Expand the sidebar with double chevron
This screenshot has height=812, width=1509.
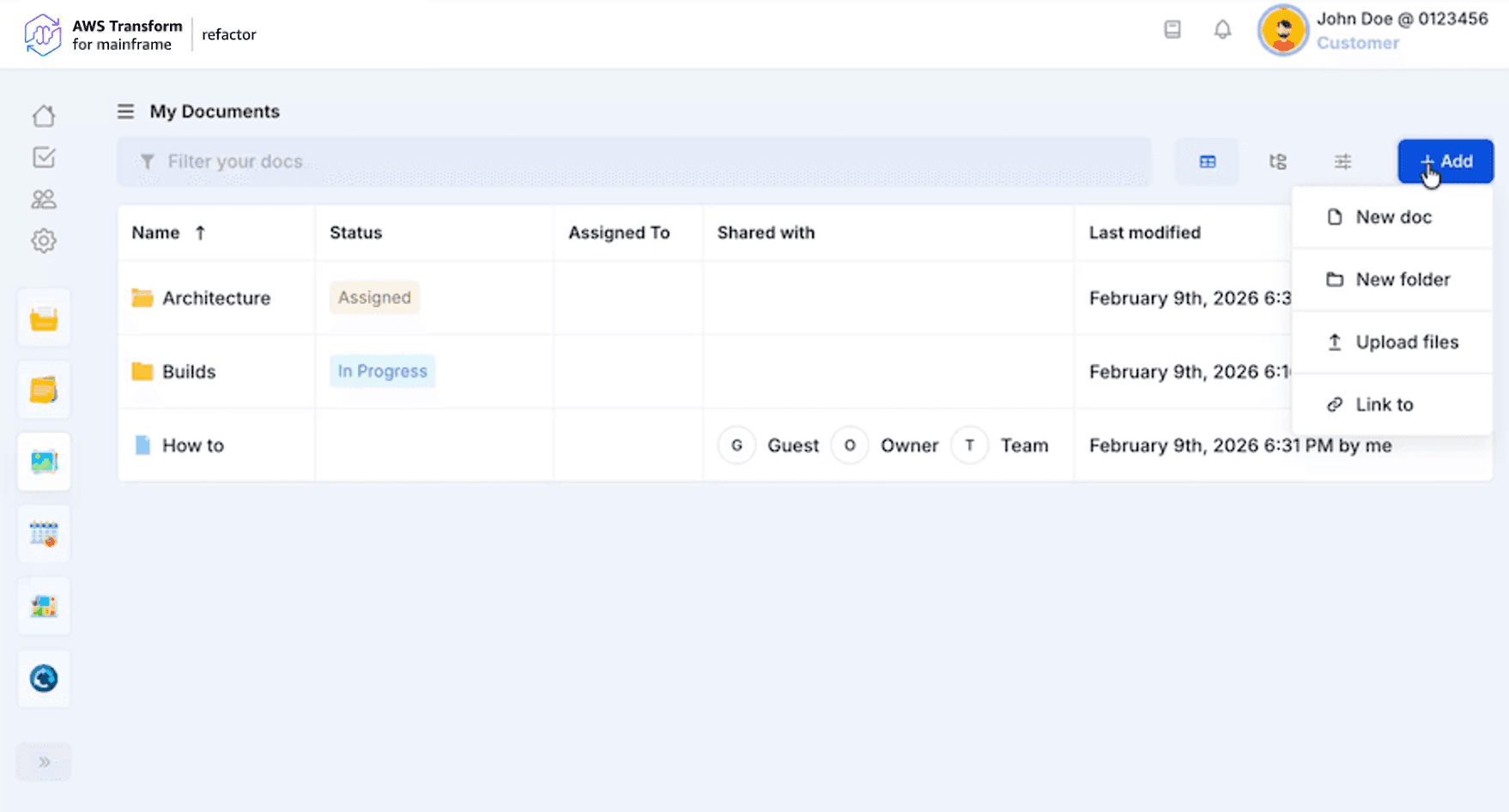coord(44,762)
